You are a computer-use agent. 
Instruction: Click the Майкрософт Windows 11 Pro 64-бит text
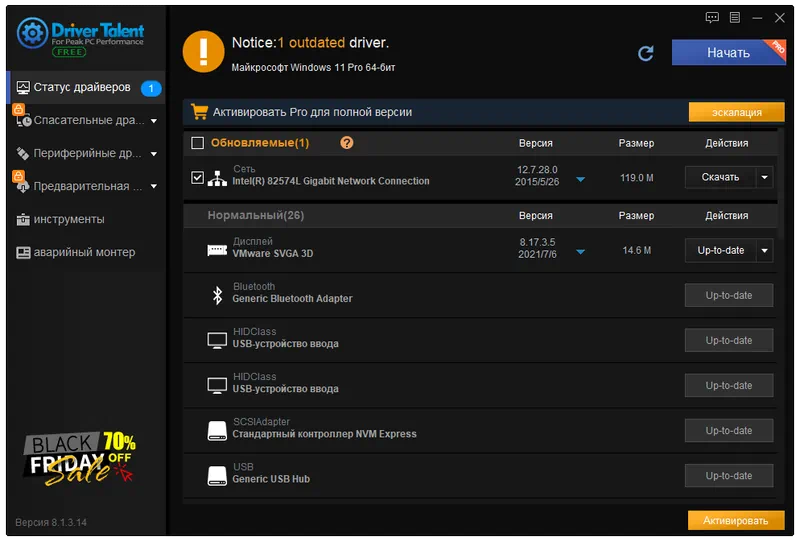click(313, 67)
